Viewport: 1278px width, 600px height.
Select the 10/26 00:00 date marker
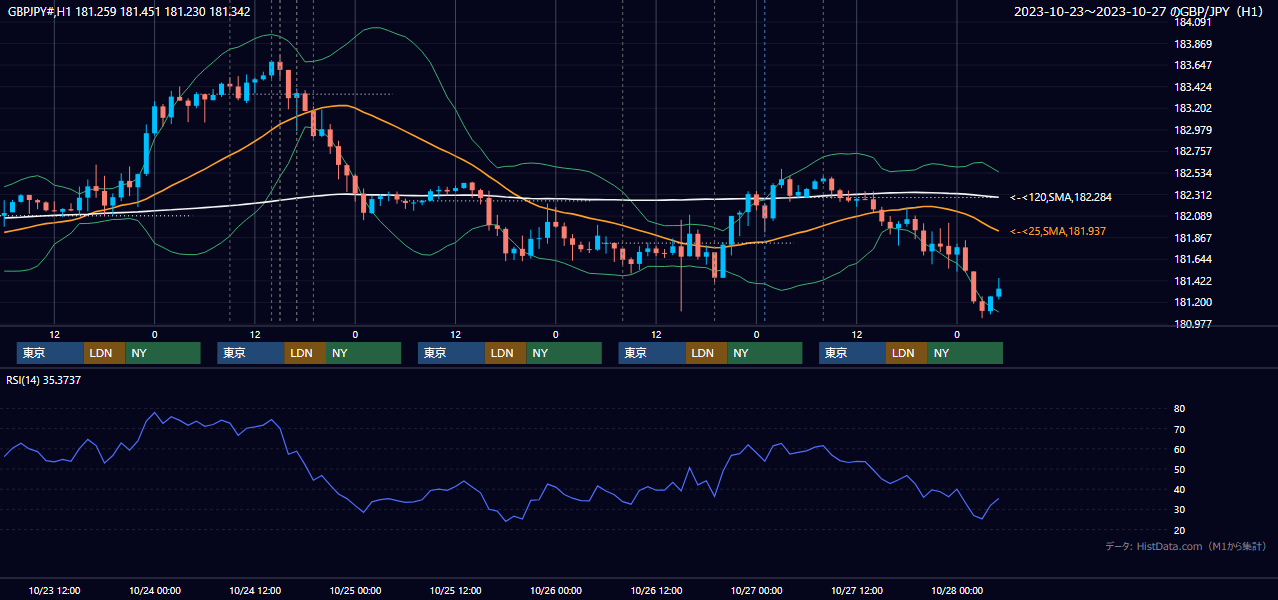[556, 590]
